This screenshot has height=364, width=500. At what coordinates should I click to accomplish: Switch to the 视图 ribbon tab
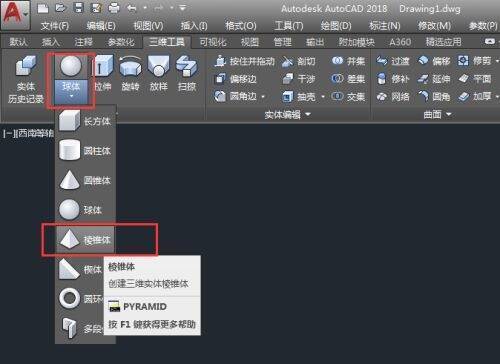(x=250, y=42)
